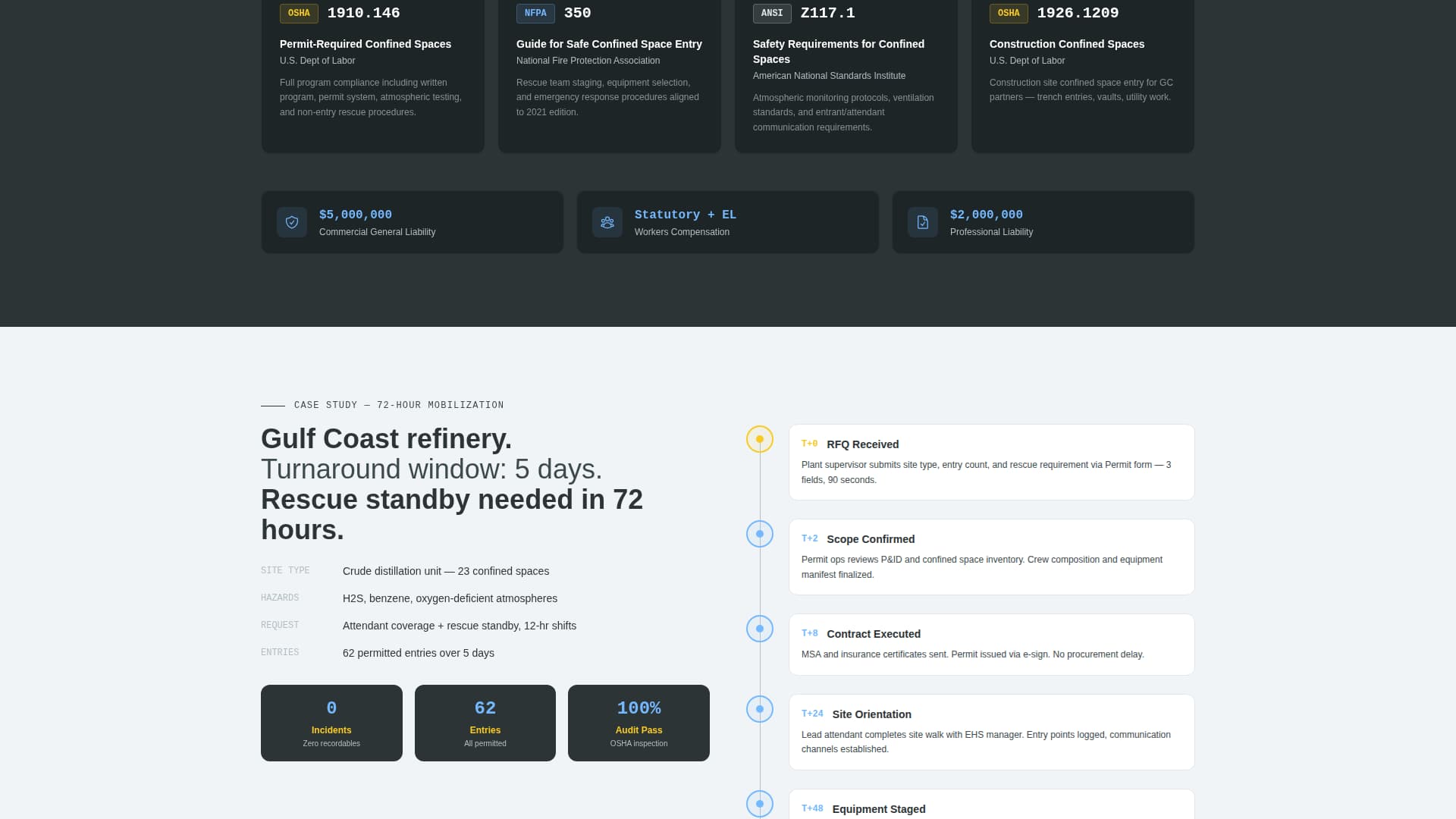Click the H2S, benzene hazards value
Viewport: 1456px width, 819px height.
coord(450,598)
